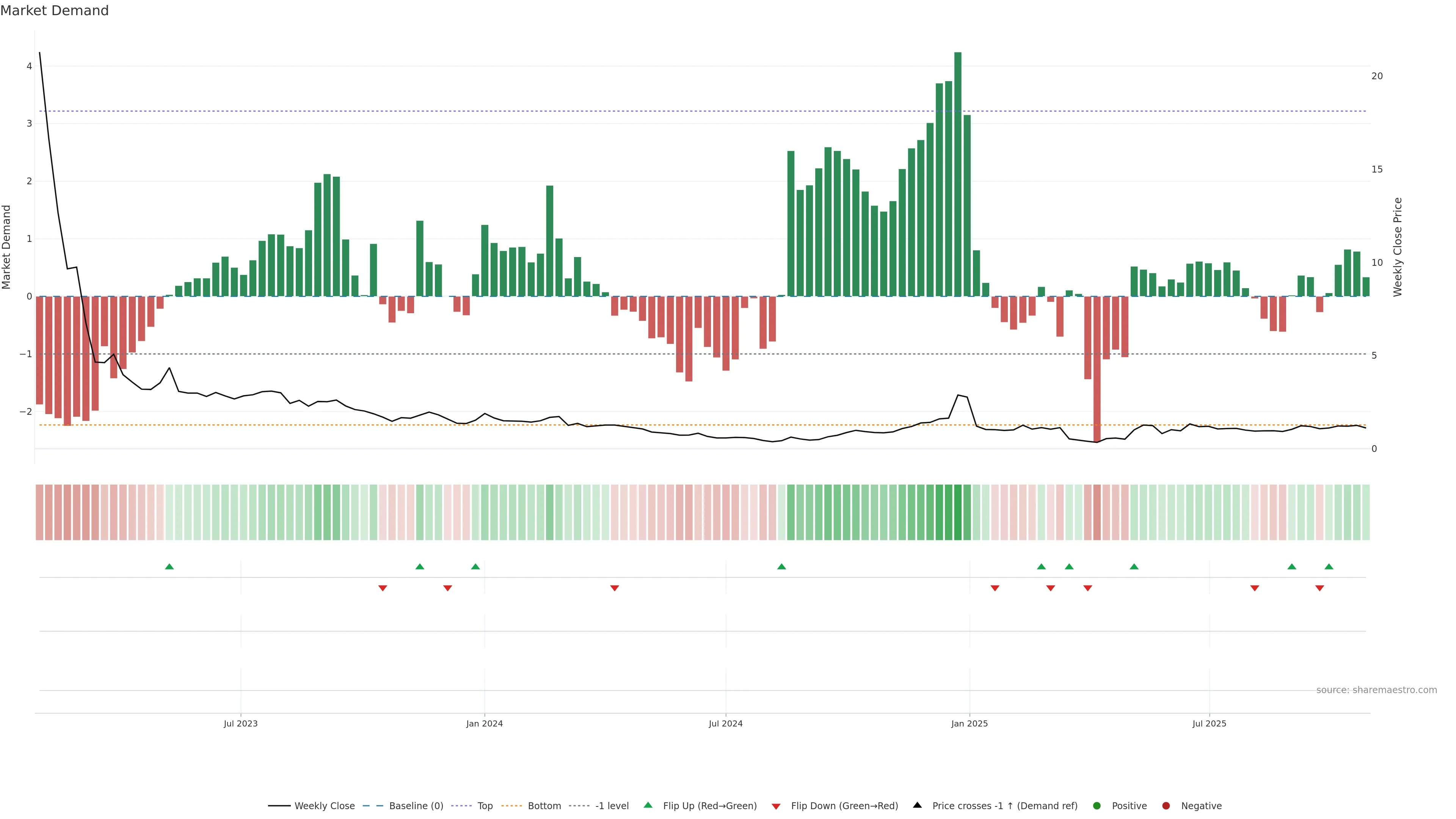Click the Jan 2025 x-axis label
Image resolution: width=1456 pixels, height=819 pixels.
970,724
